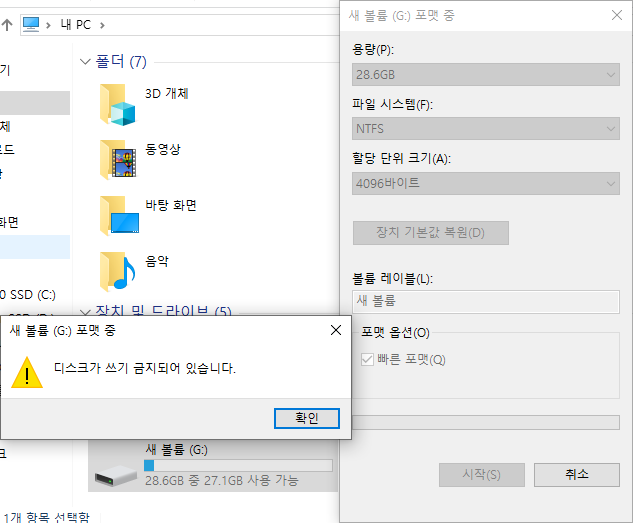This screenshot has width=633, height=523.
Task: Click 내 PC in the address breadcrumb
Action: pos(76,25)
